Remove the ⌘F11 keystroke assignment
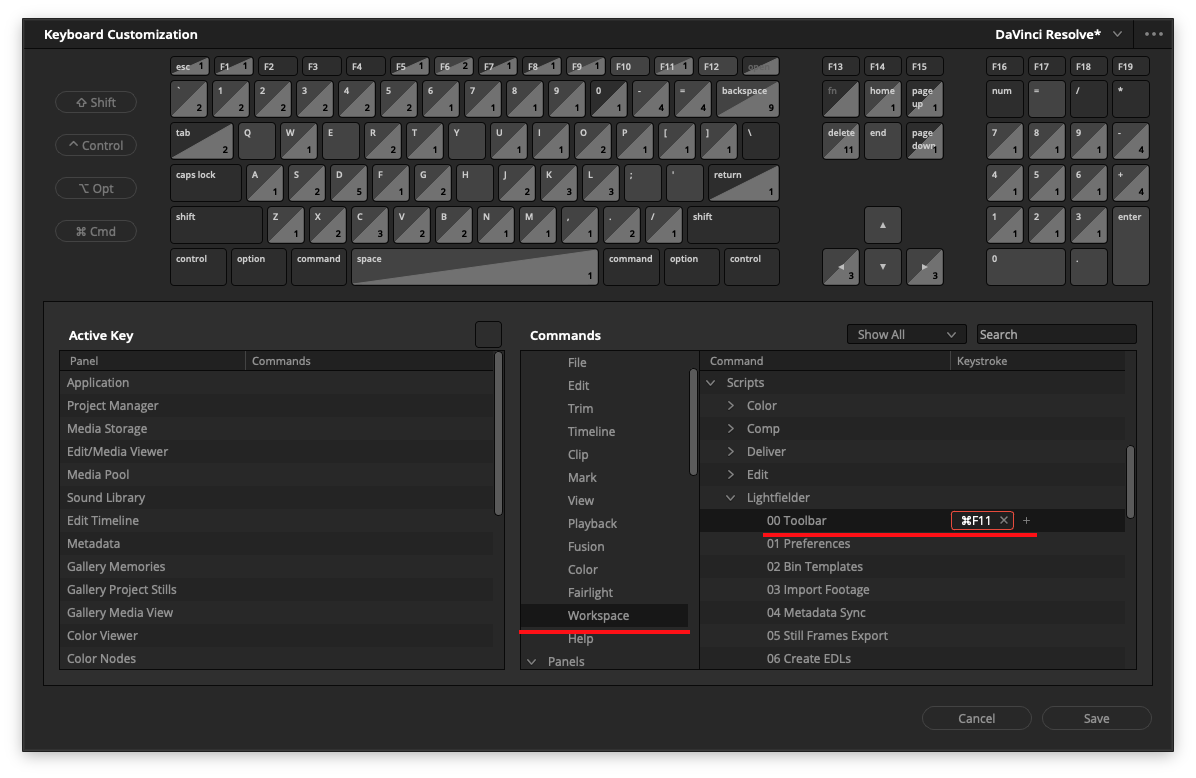The height and width of the screenshot is (778, 1196). (1004, 520)
